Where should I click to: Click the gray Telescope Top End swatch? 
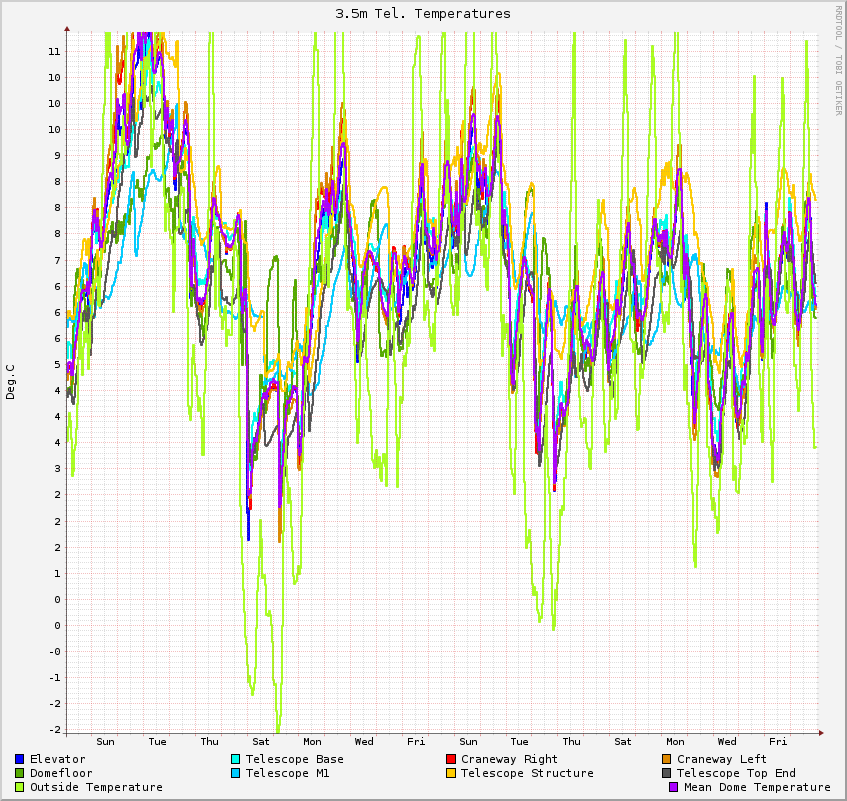[x=667, y=773]
